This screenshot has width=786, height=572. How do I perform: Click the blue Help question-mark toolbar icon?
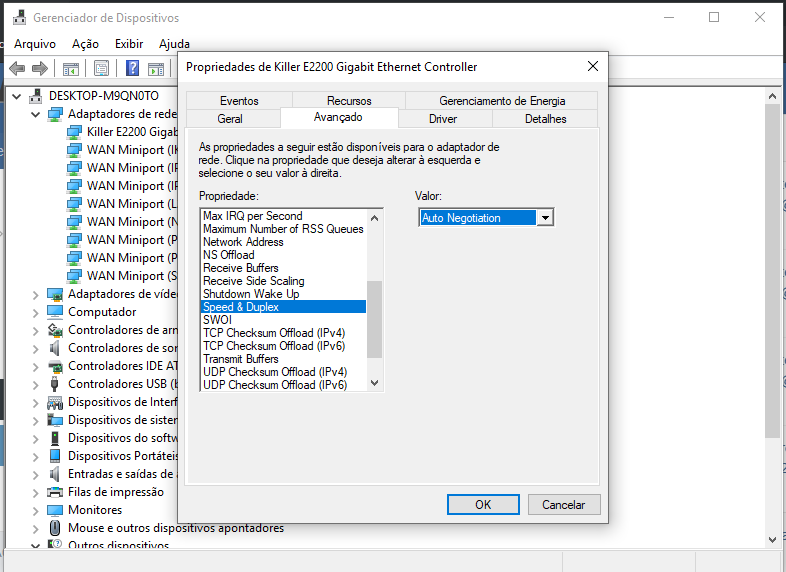tap(132, 68)
